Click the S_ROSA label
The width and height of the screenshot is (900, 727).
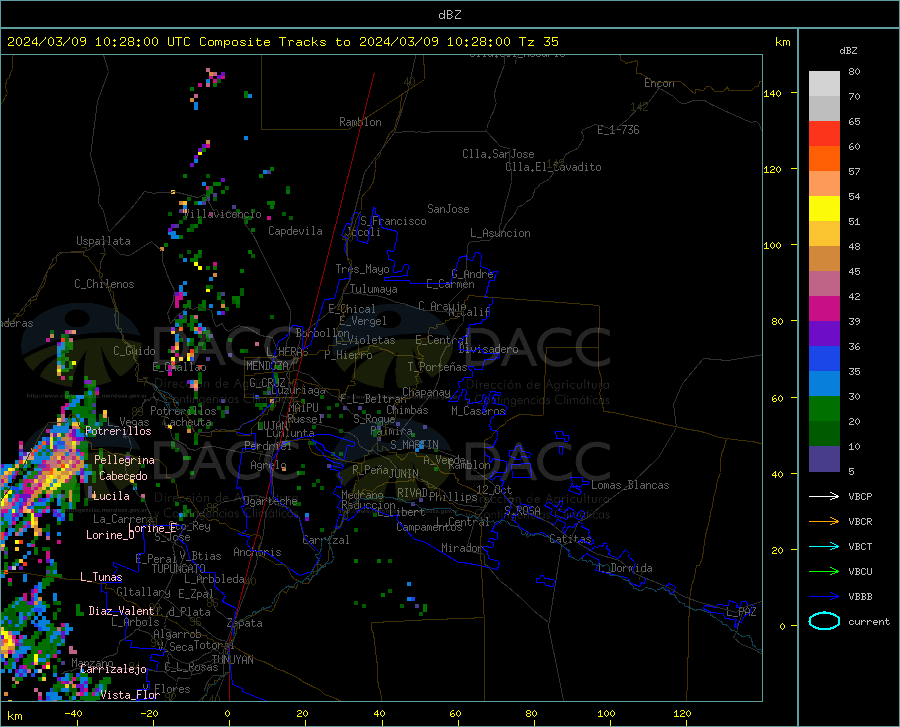tap(522, 510)
